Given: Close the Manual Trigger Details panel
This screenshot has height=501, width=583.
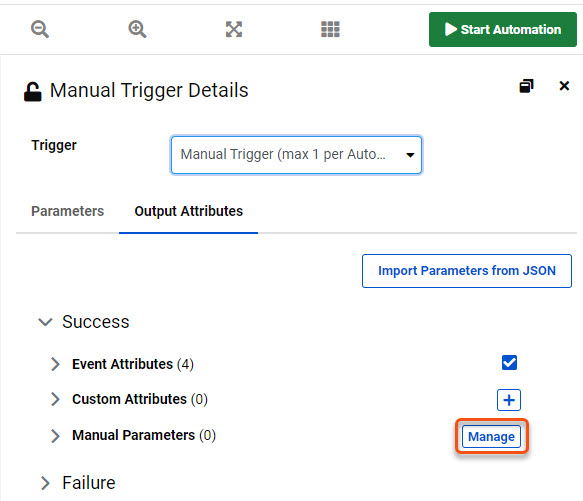Looking at the screenshot, I should point(564,86).
